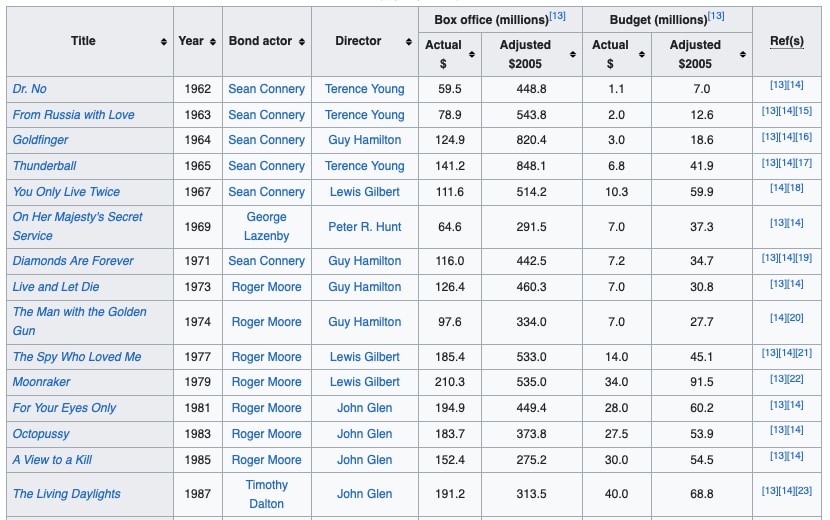The height and width of the screenshot is (520, 830).
Task: Open reference [19] in Diamonds Are Forever row
Action: 804,258
